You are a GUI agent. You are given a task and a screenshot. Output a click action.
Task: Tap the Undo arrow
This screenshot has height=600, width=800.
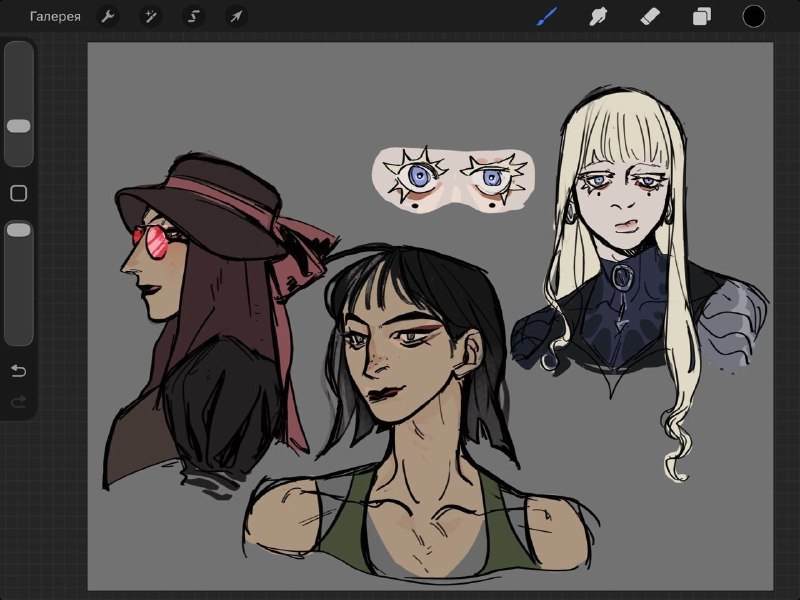click(x=18, y=370)
